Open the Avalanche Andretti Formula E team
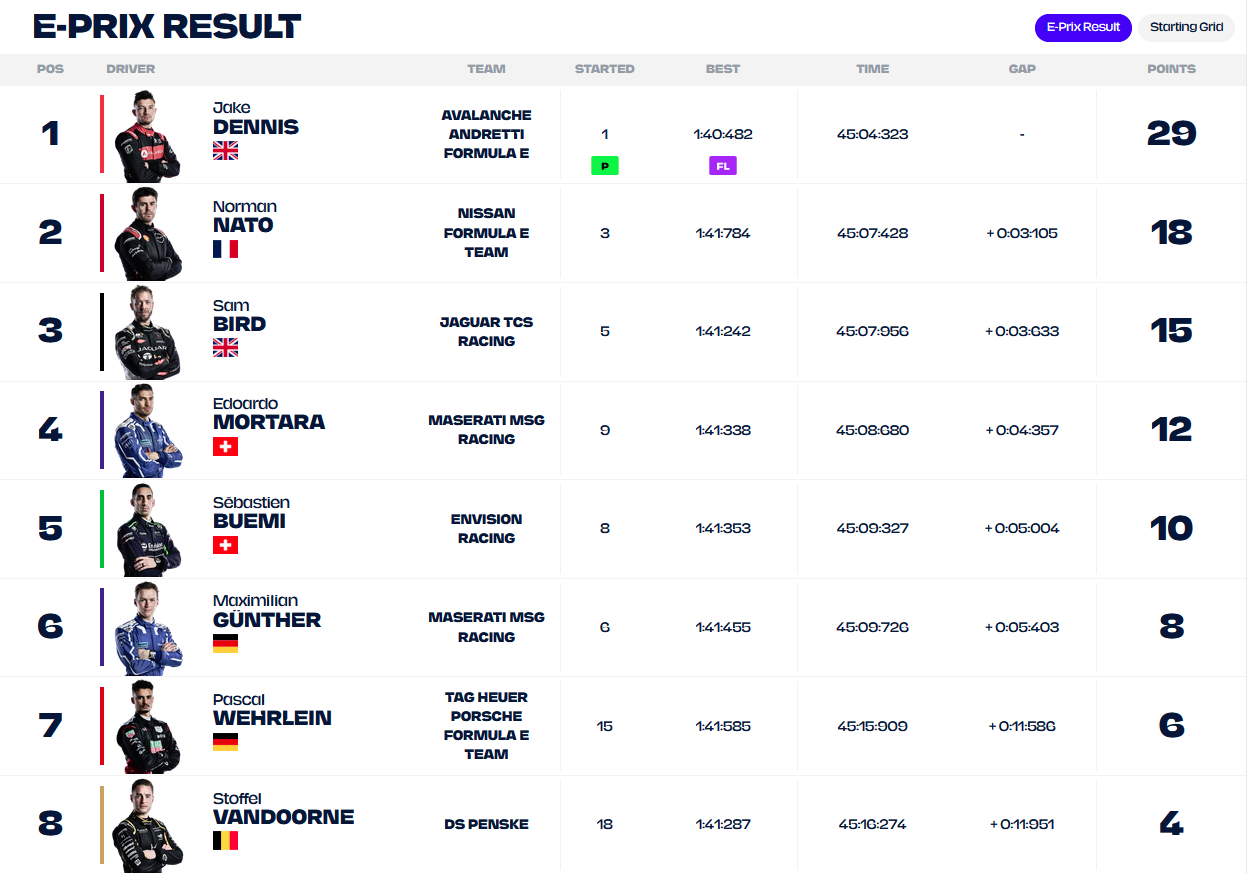This screenshot has width=1248, height=874. coord(486,134)
